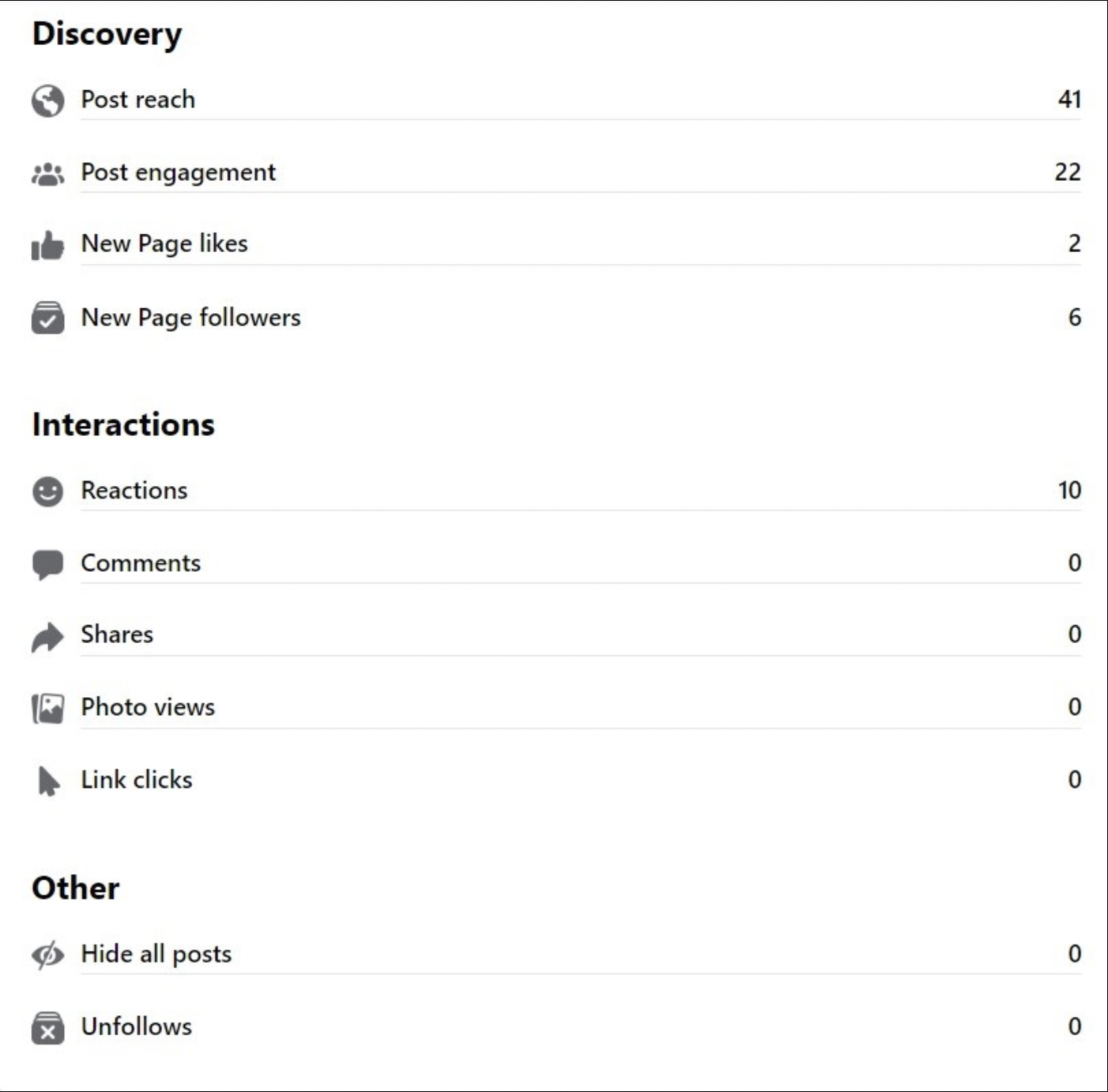Click the arrow Shares icon
This screenshot has width=1108, height=1092.
pyautogui.click(x=47, y=637)
